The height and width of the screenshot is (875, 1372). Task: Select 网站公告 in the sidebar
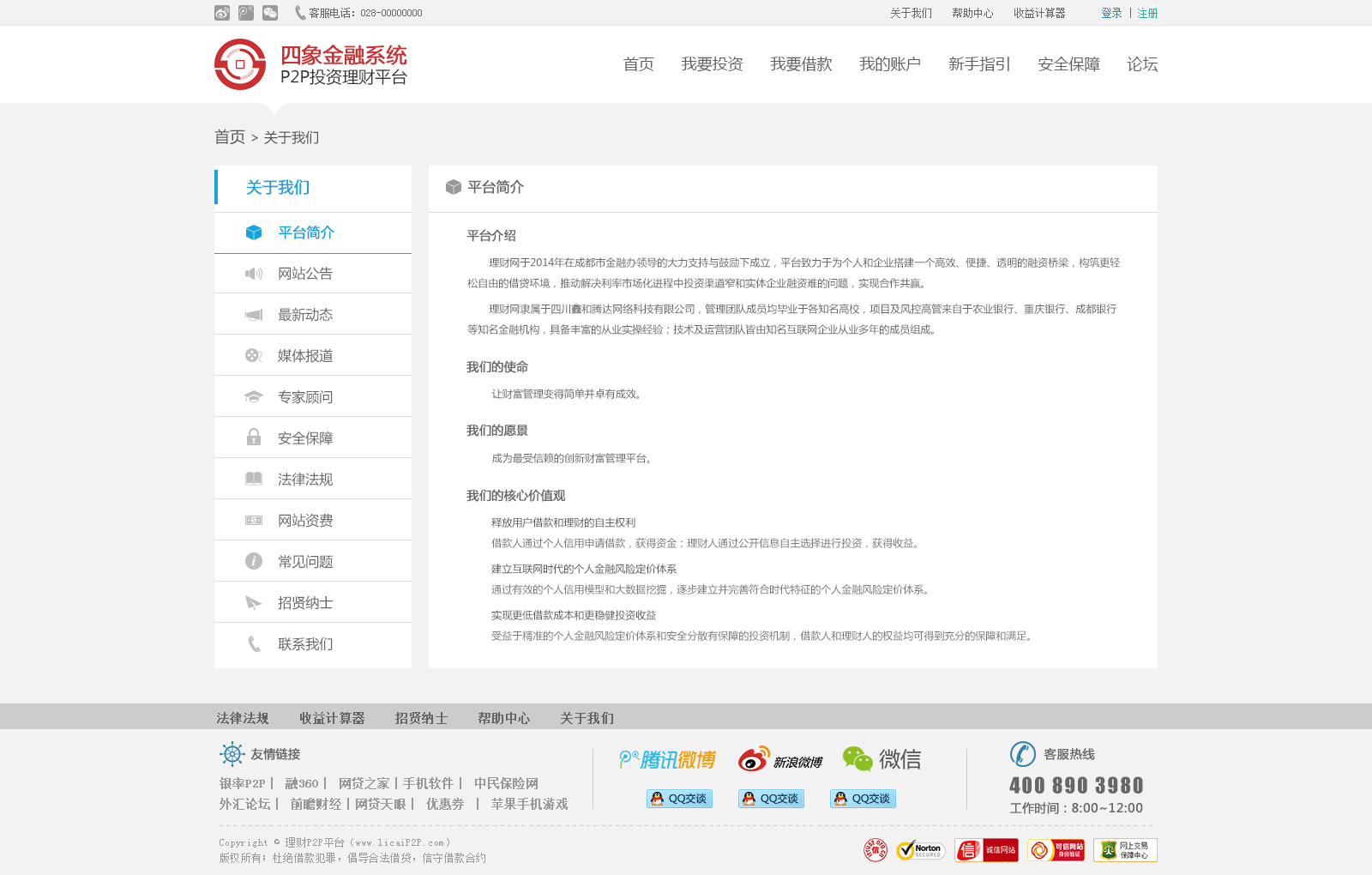(305, 274)
